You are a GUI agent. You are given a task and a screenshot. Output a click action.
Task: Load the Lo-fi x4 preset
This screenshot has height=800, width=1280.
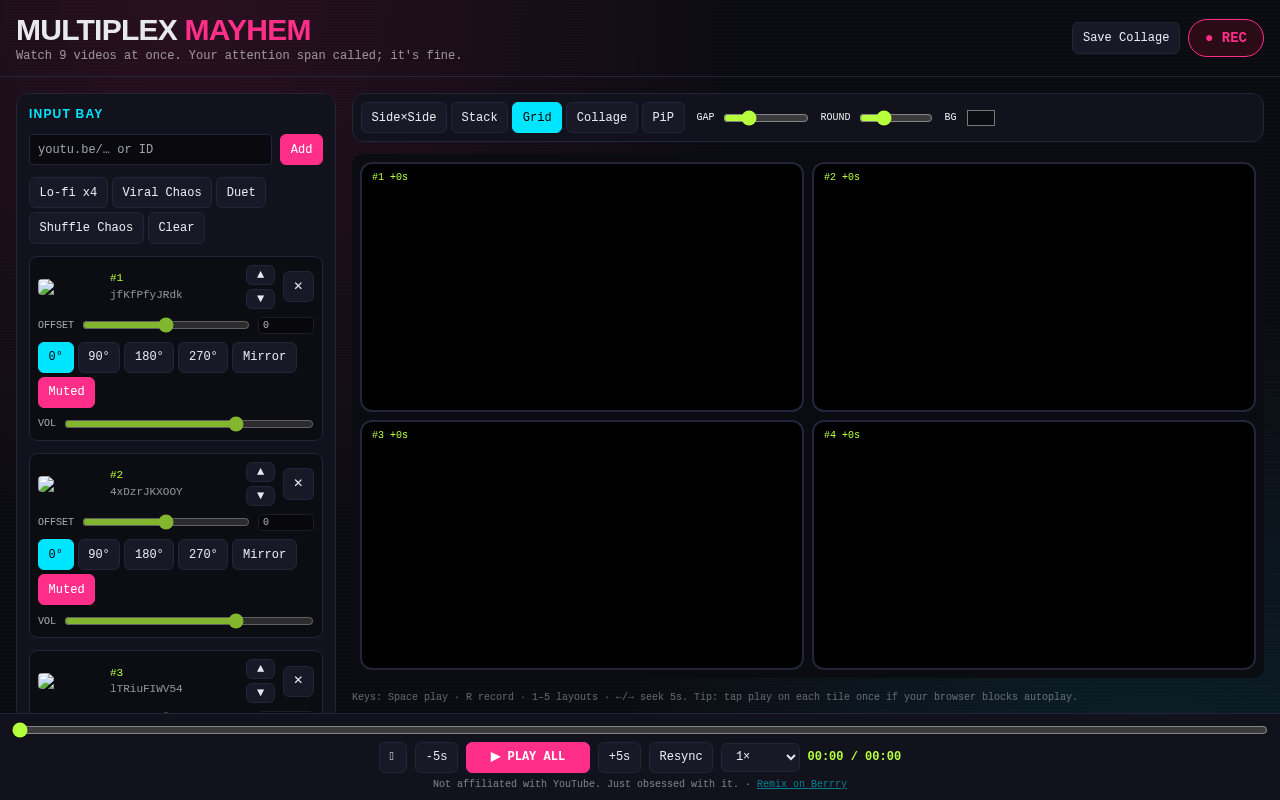pyautogui.click(x=68, y=193)
